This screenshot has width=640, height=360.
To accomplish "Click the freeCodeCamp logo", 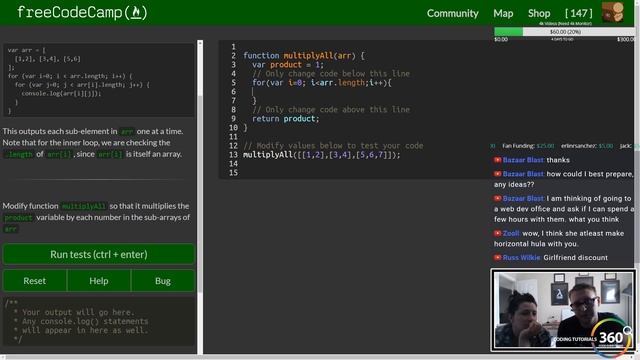I will click(82, 13).
